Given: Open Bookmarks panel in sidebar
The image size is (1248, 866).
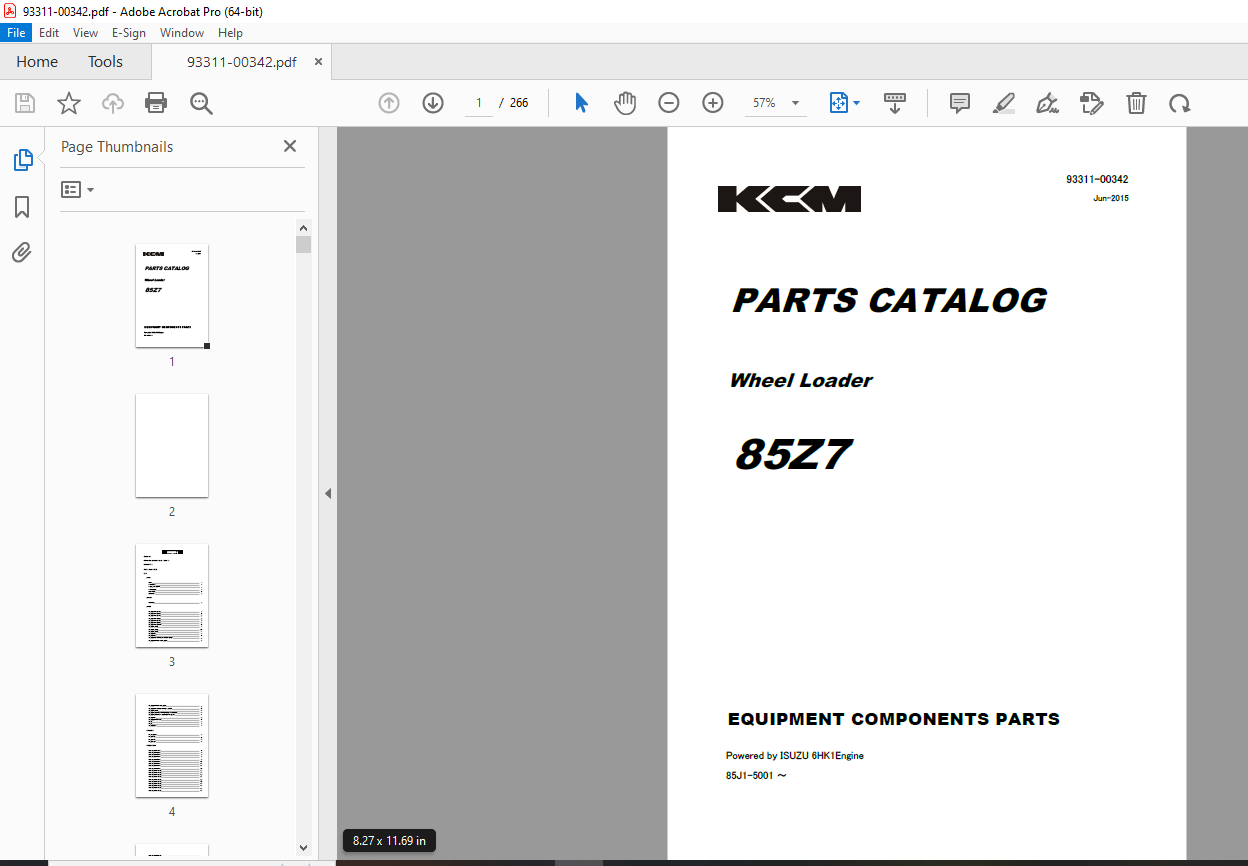Looking at the screenshot, I should click(22, 207).
